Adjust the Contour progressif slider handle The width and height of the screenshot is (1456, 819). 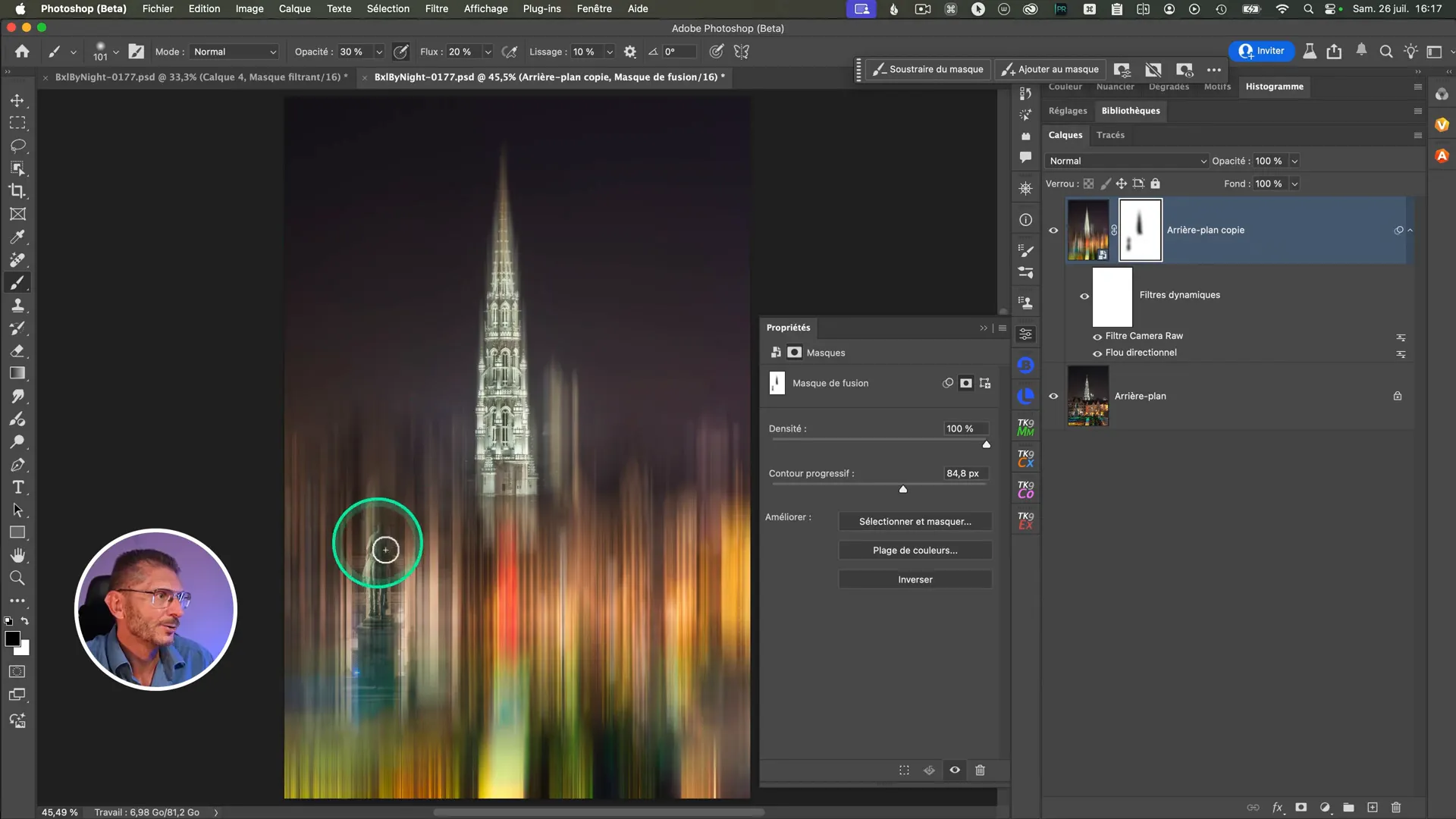(x=903, y=489)
